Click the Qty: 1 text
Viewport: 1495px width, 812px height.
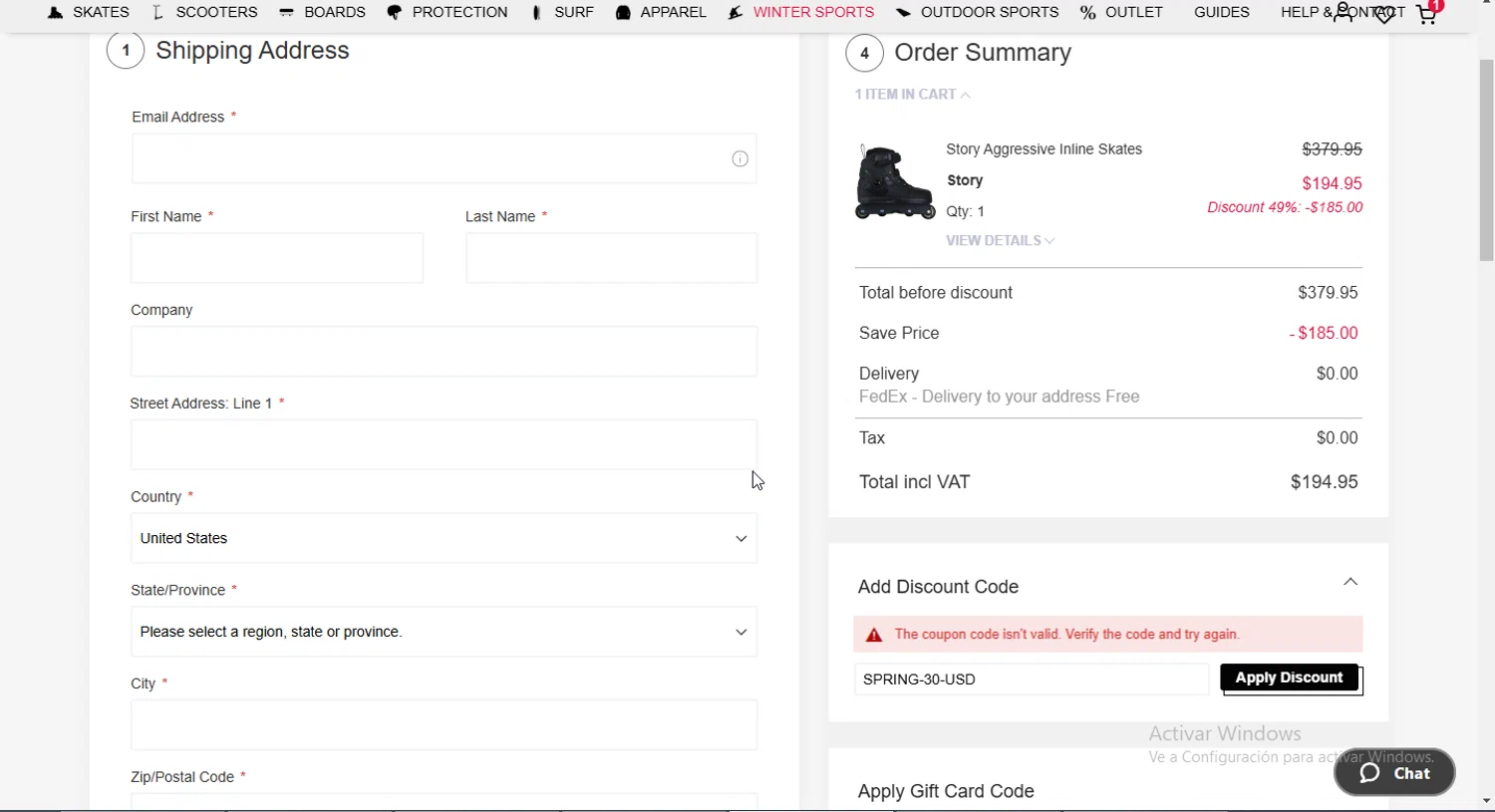[965, 211]
